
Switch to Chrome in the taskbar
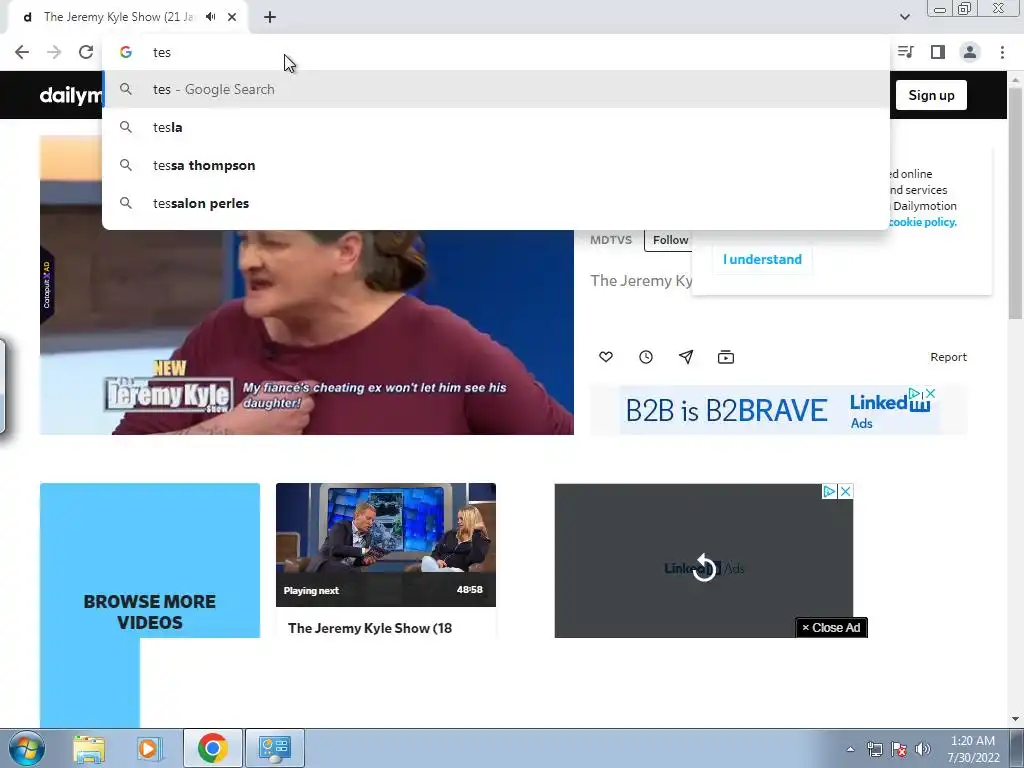[x=213, y=748]
